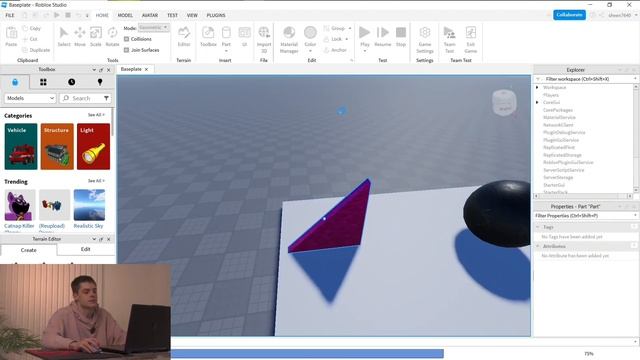Viewport: 640px width, 360px height.
Task: Open Toolbox Creations lightbulb tab
Action: coord(100,82)
